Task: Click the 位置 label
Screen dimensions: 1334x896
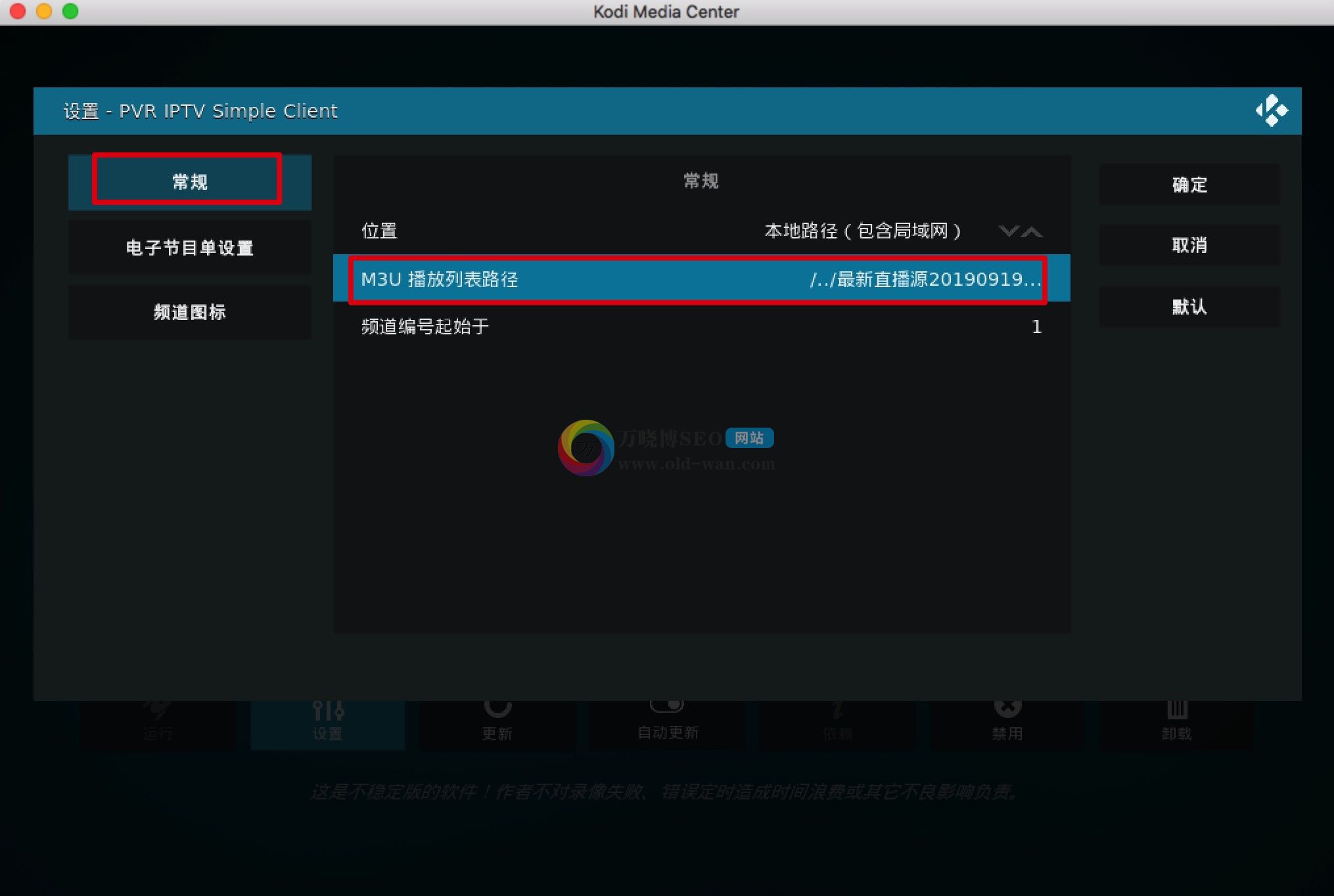Action: tap(379, 231)
